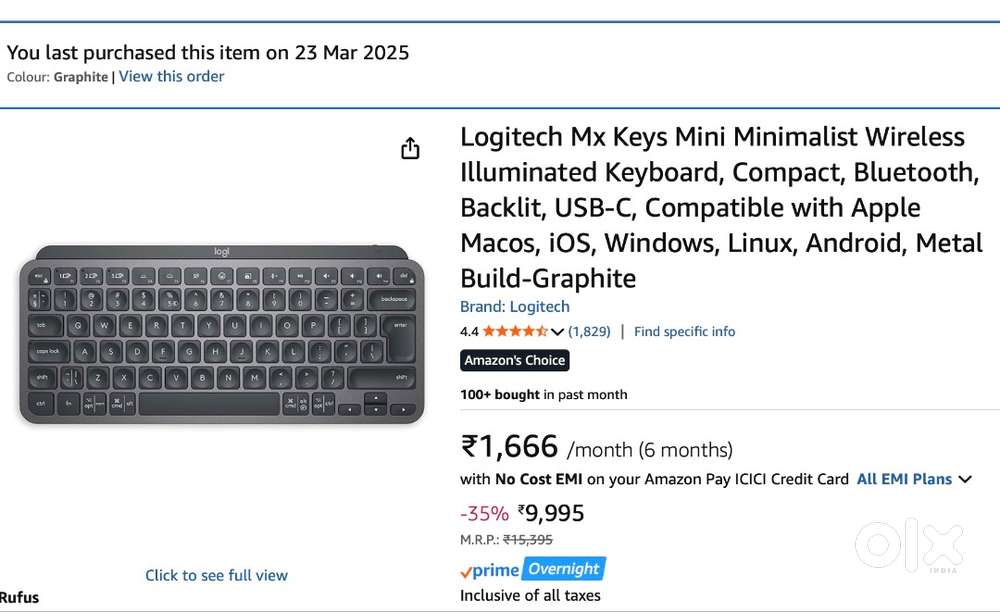The height and width of the screenshot is (612, 1000).
Task: Click to see full view link
Action: (216, 575)
